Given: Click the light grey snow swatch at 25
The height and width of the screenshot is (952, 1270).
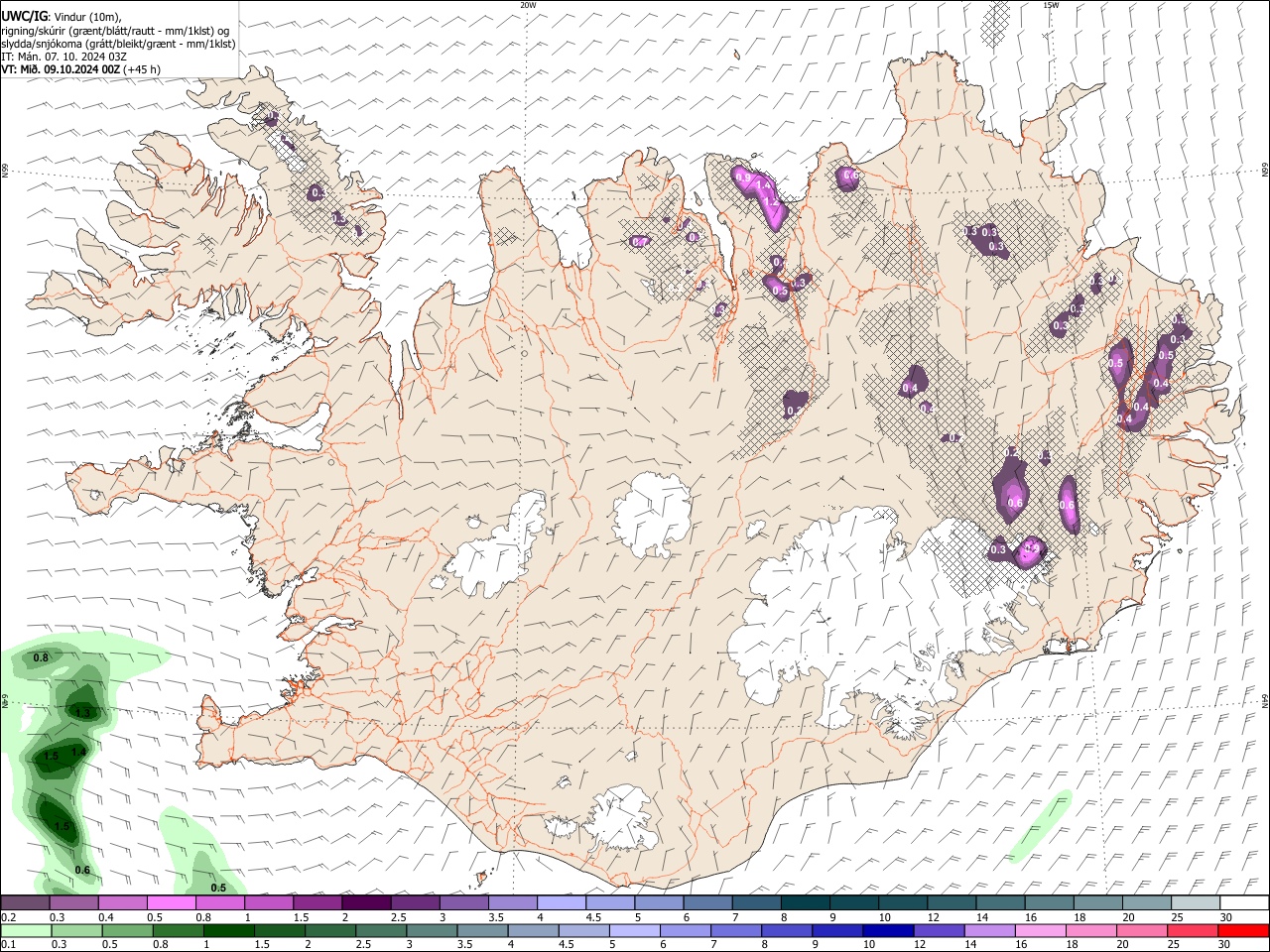Looking at the screenshot, I should [x=1195, y=902].
